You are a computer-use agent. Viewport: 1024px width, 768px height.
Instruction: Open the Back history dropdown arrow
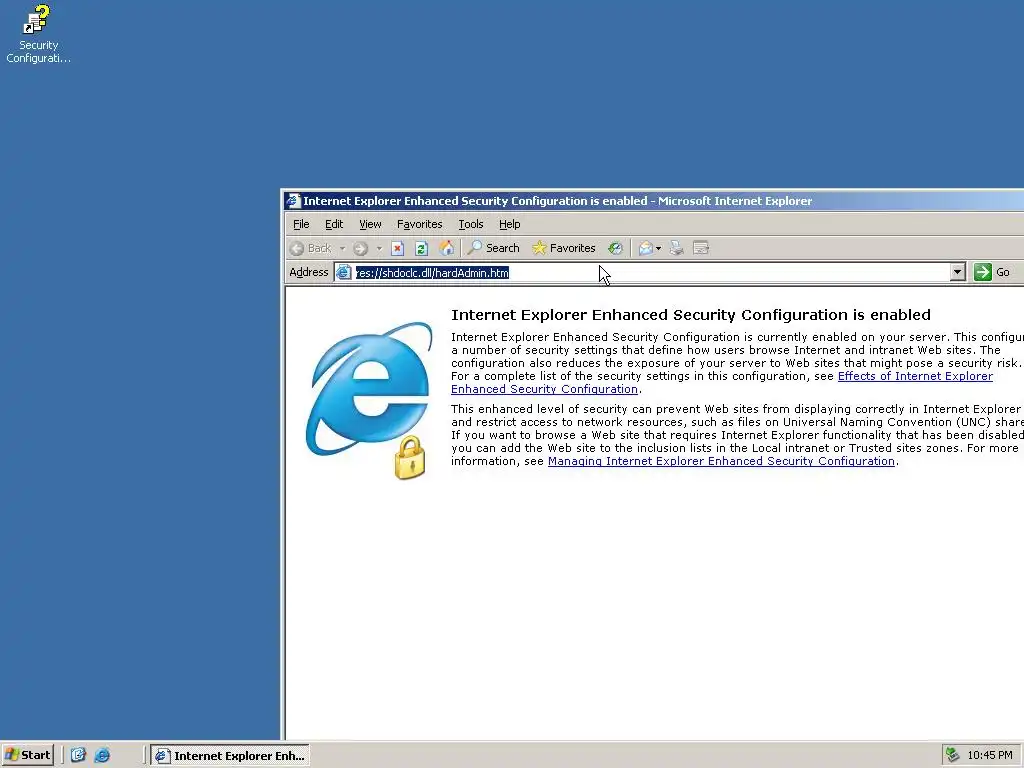click(x=342, y=248)
